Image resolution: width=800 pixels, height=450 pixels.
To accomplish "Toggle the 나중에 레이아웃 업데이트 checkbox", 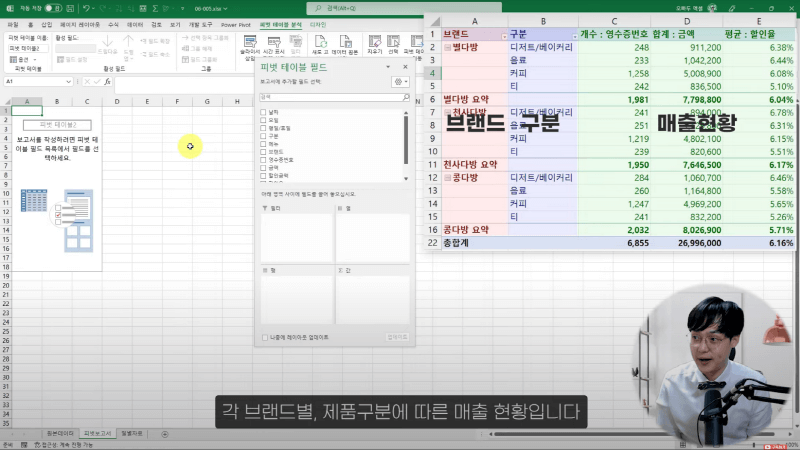I will tap(265, 337).
